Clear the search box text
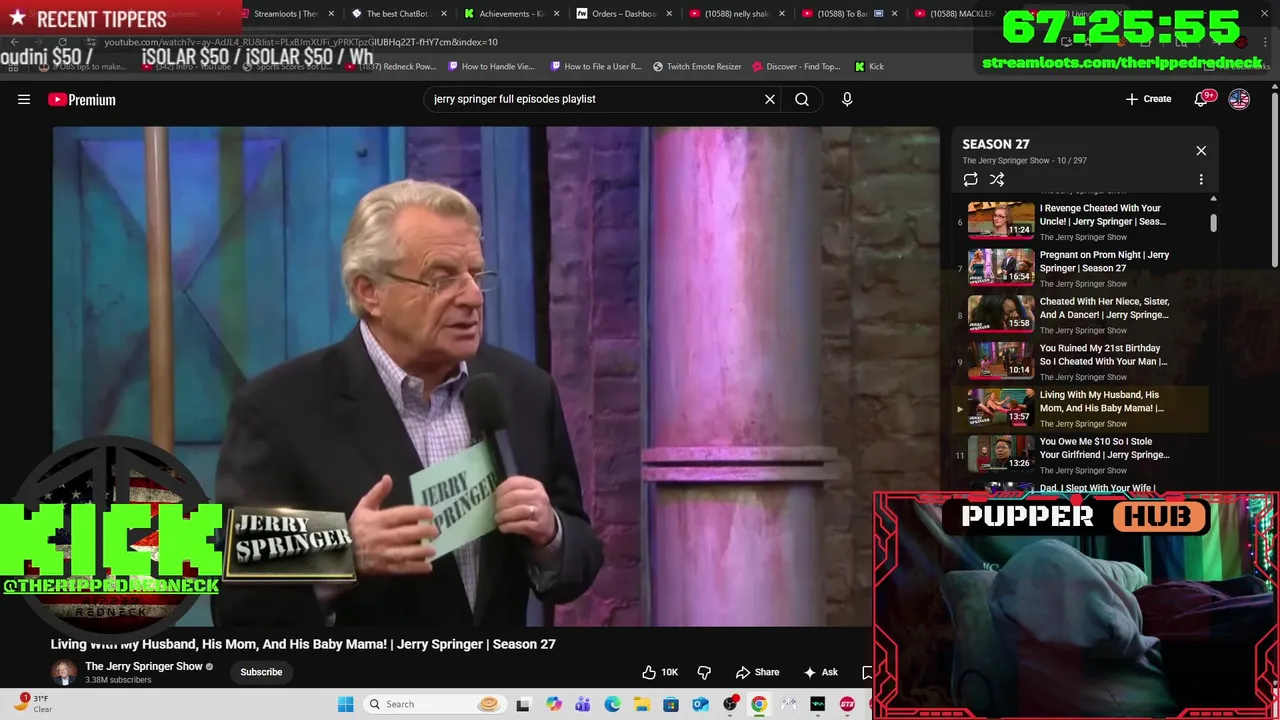 (770, 99)
